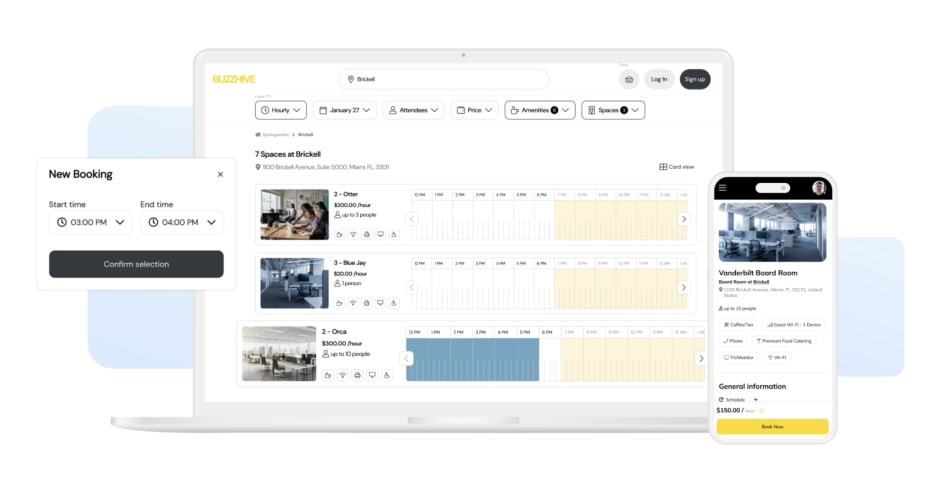
Task: Click the coffee amenity icon on 3 - Blue Jay
Action: (339, 303)
